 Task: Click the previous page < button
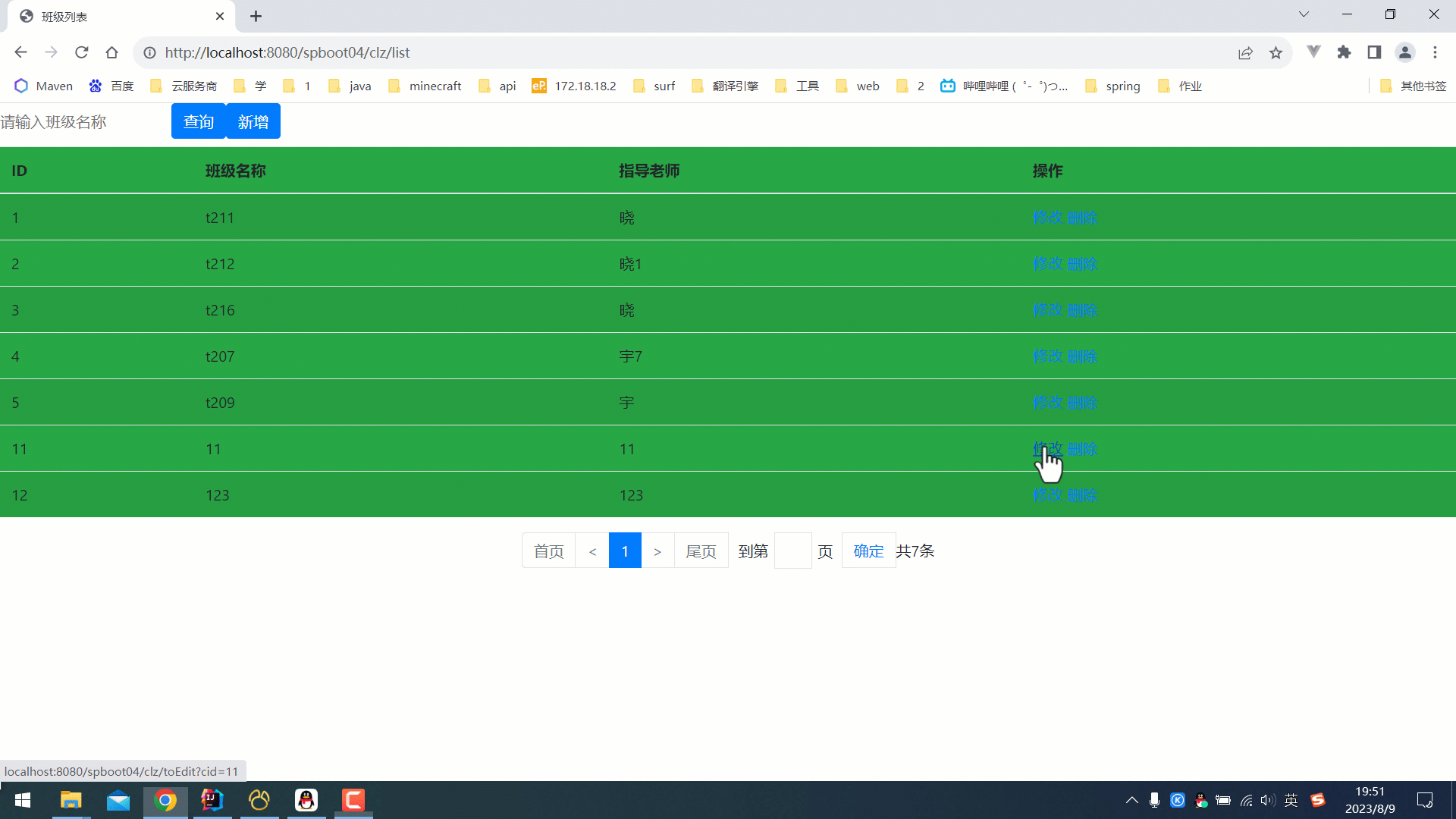592,551
